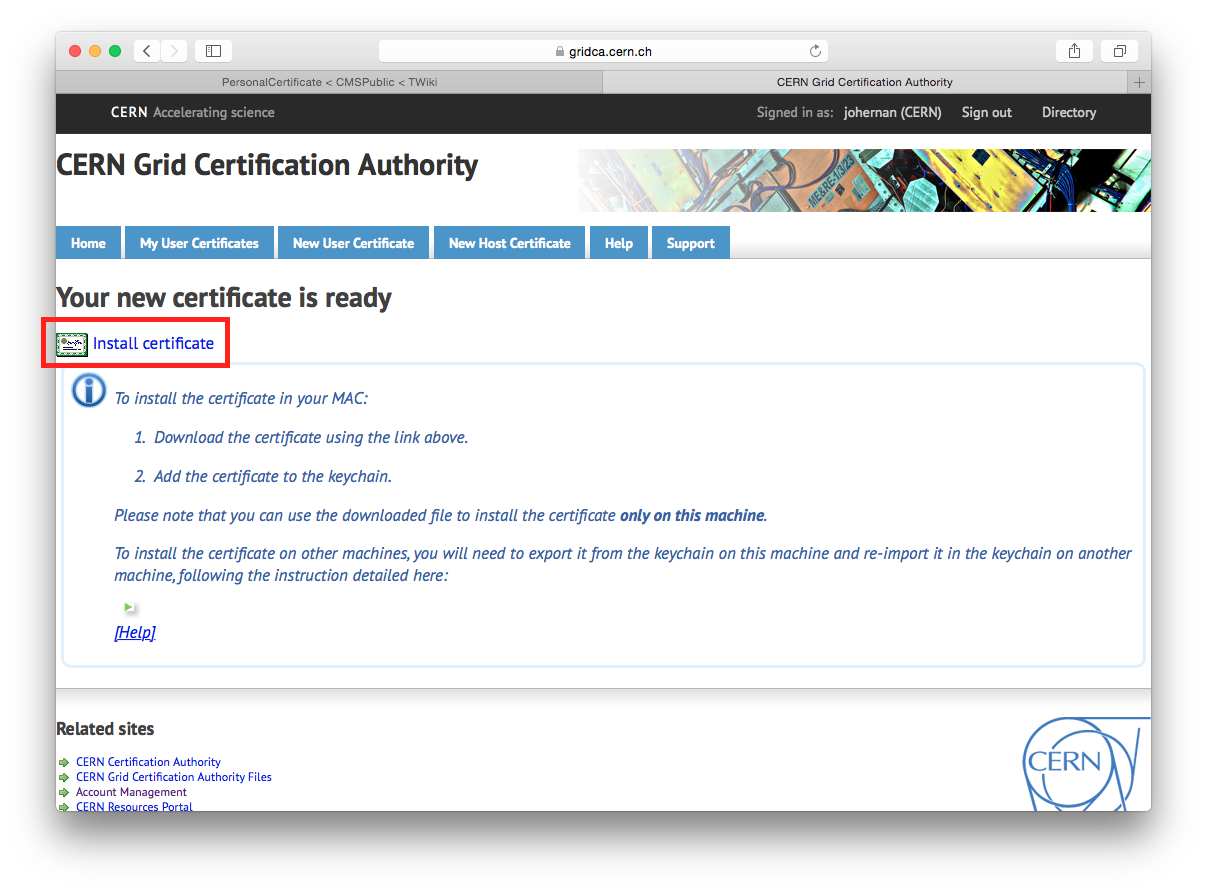The height and width of the screenshot is (891, 1207).
Task: Show all tabs overview in Safari
Action: click(1119, 51)
